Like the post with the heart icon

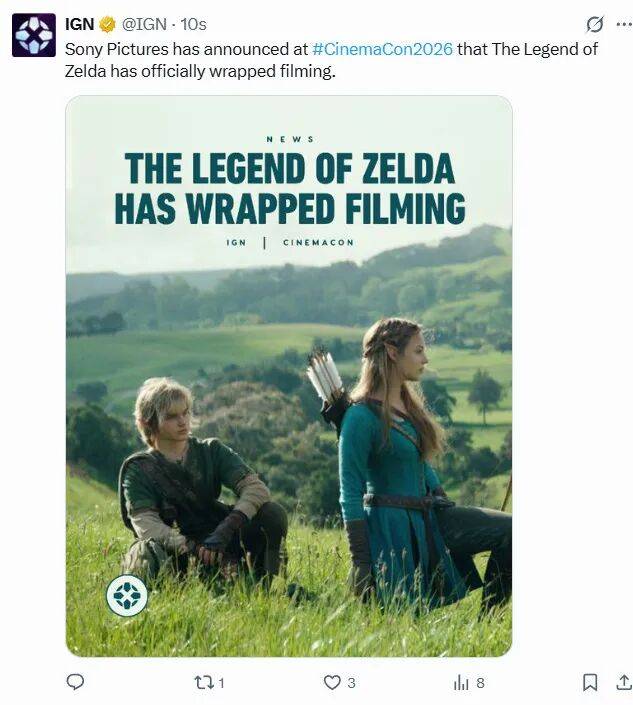[x=332, y=683]
